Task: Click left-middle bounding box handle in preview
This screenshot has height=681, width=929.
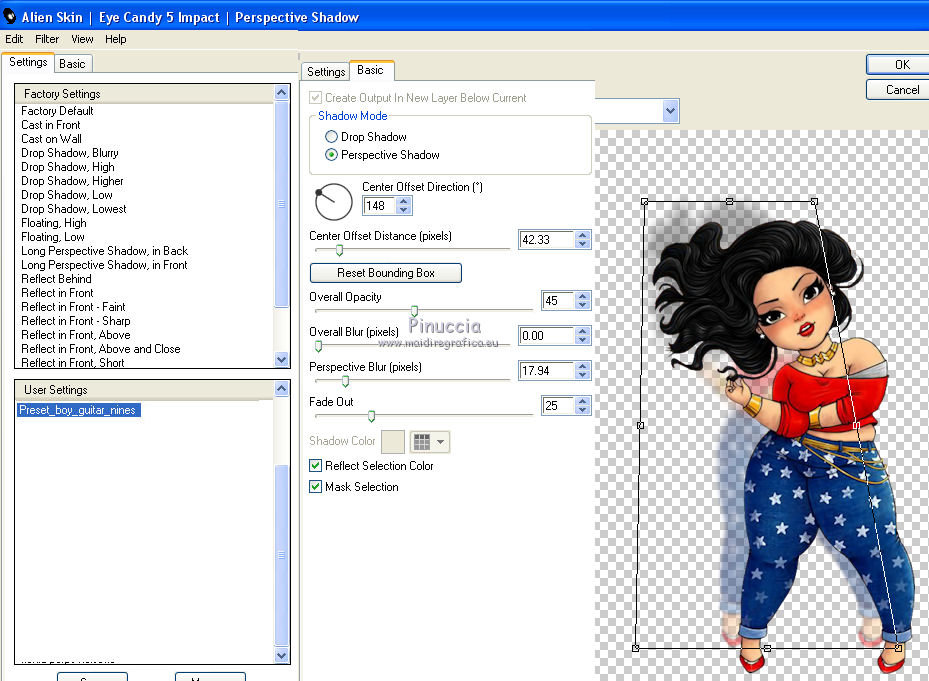Action: [x=640, y=425]
